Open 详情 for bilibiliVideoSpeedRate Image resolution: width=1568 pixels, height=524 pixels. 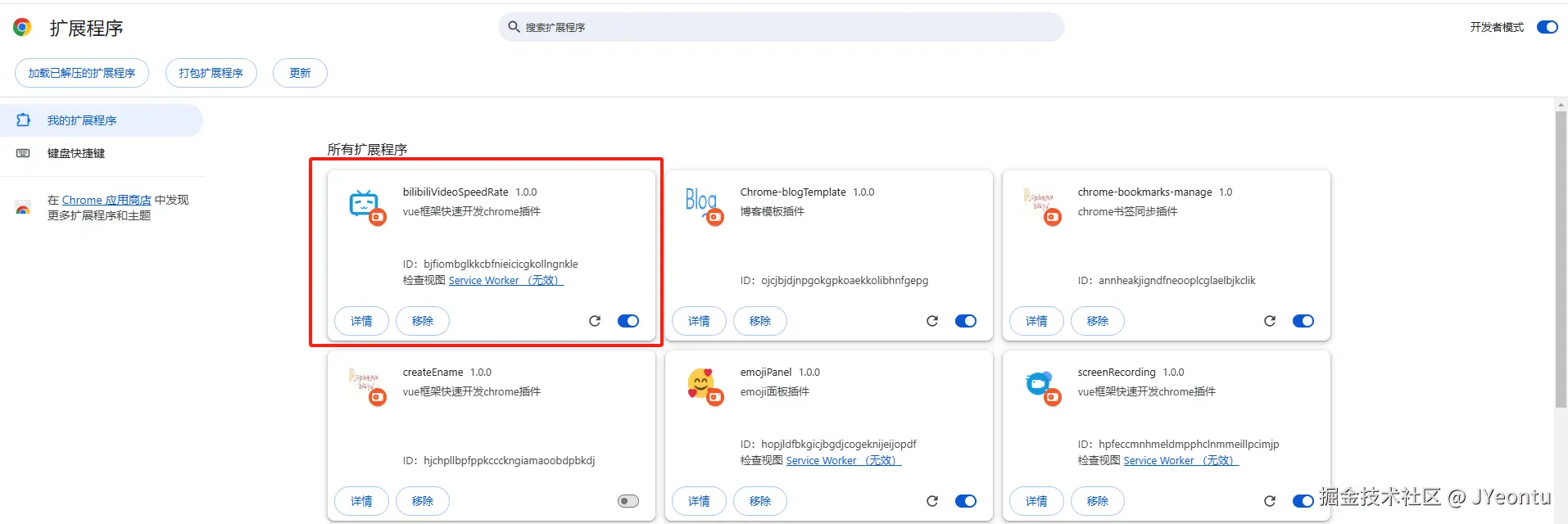tap(362, 321)
